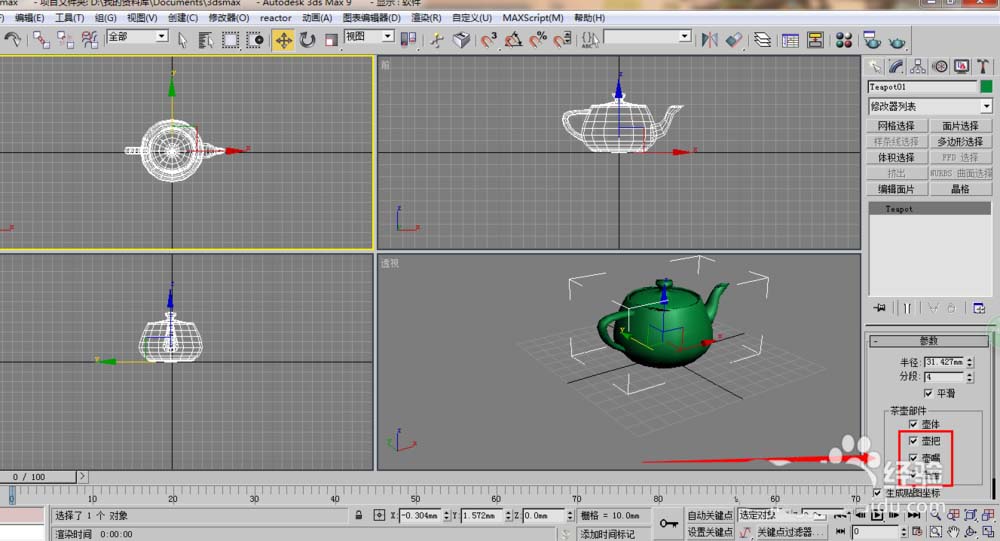Screen dimensions: 1000x541
Task: Click the Quick Render teapot icon
Action: point(897,40)
